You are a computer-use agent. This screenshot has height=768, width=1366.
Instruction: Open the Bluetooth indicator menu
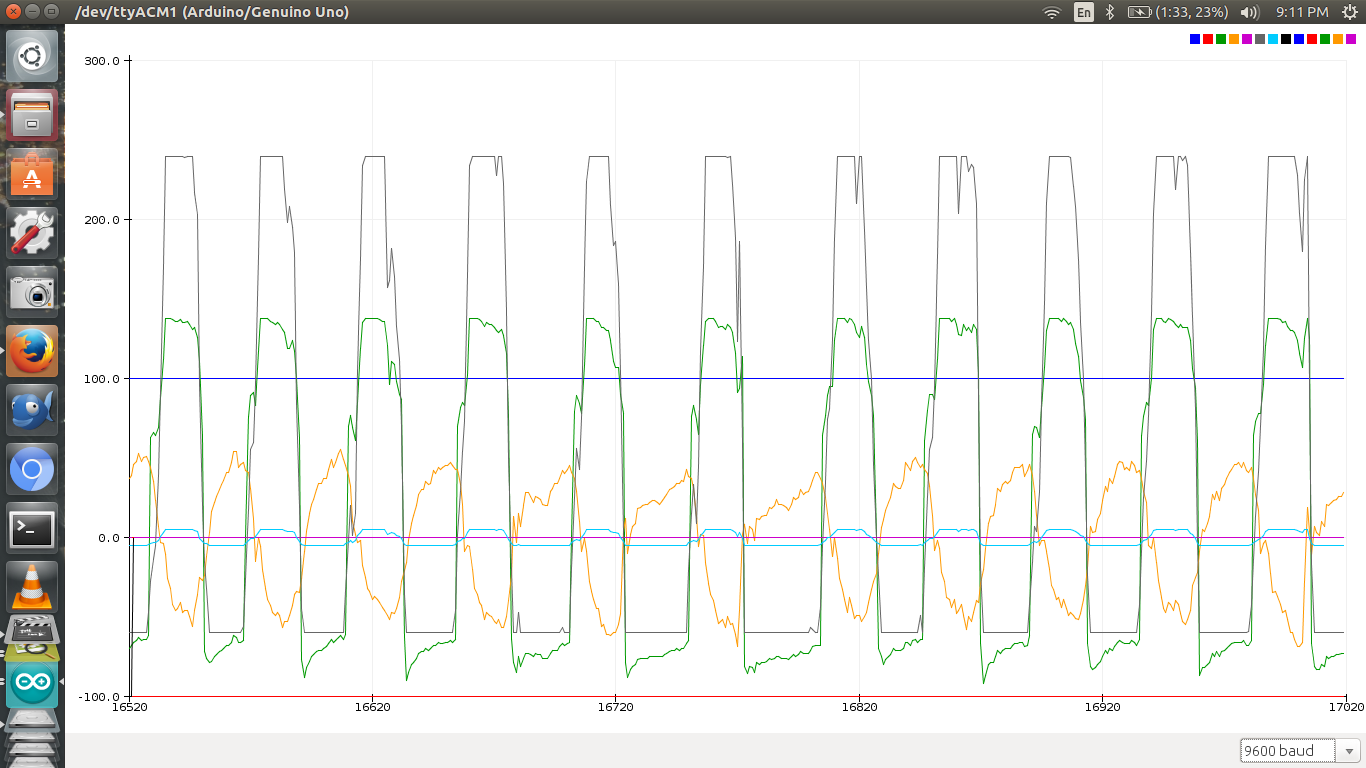[1110, 12]
